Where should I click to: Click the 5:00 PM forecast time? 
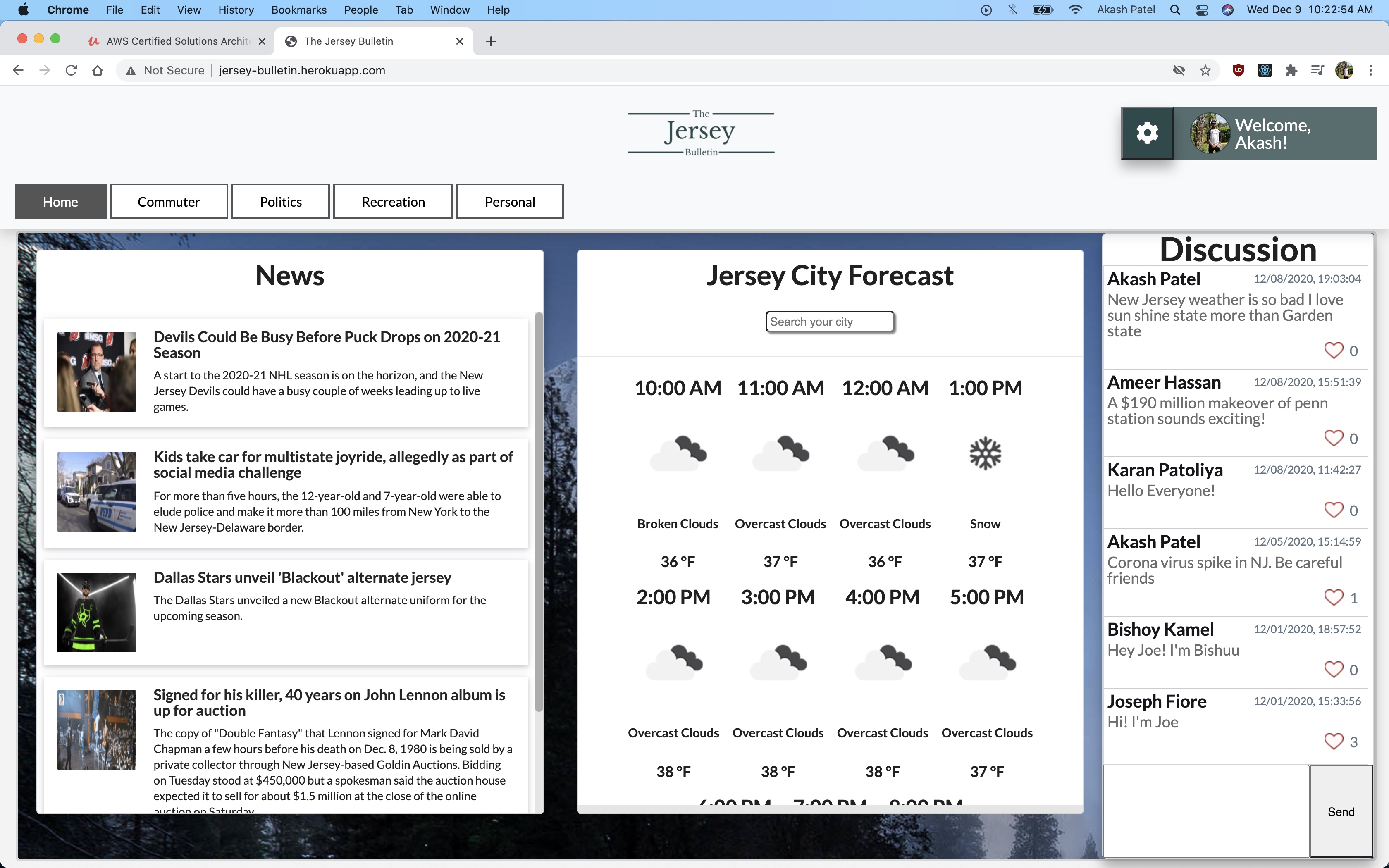987,597
